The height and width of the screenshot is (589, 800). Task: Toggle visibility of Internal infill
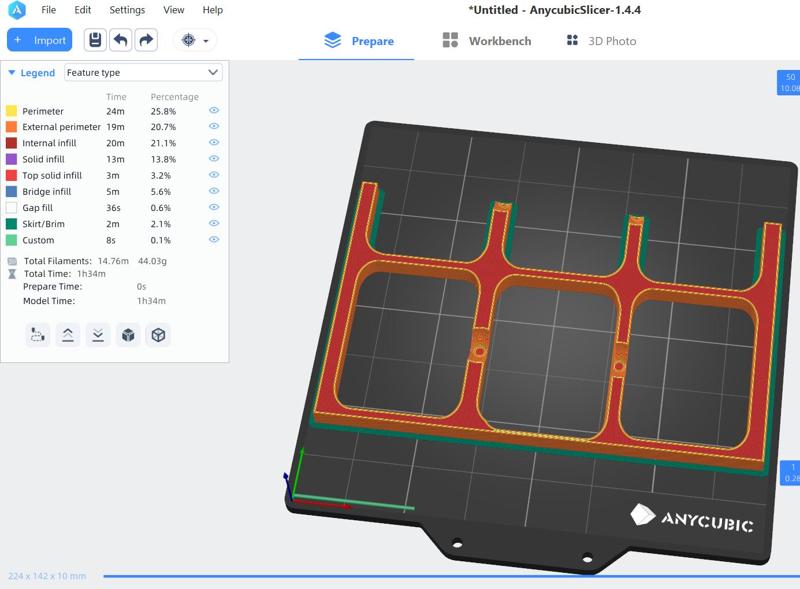point(214,142)
